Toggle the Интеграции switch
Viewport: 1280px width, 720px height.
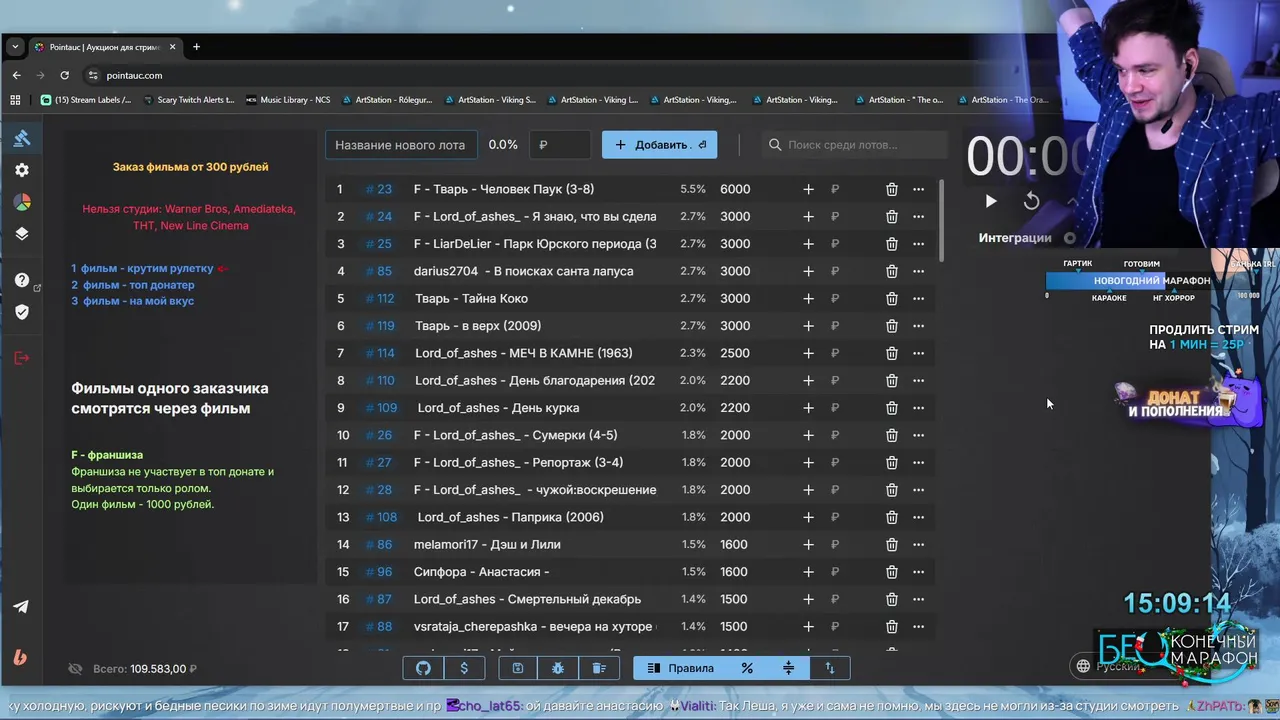[1070, 238]
